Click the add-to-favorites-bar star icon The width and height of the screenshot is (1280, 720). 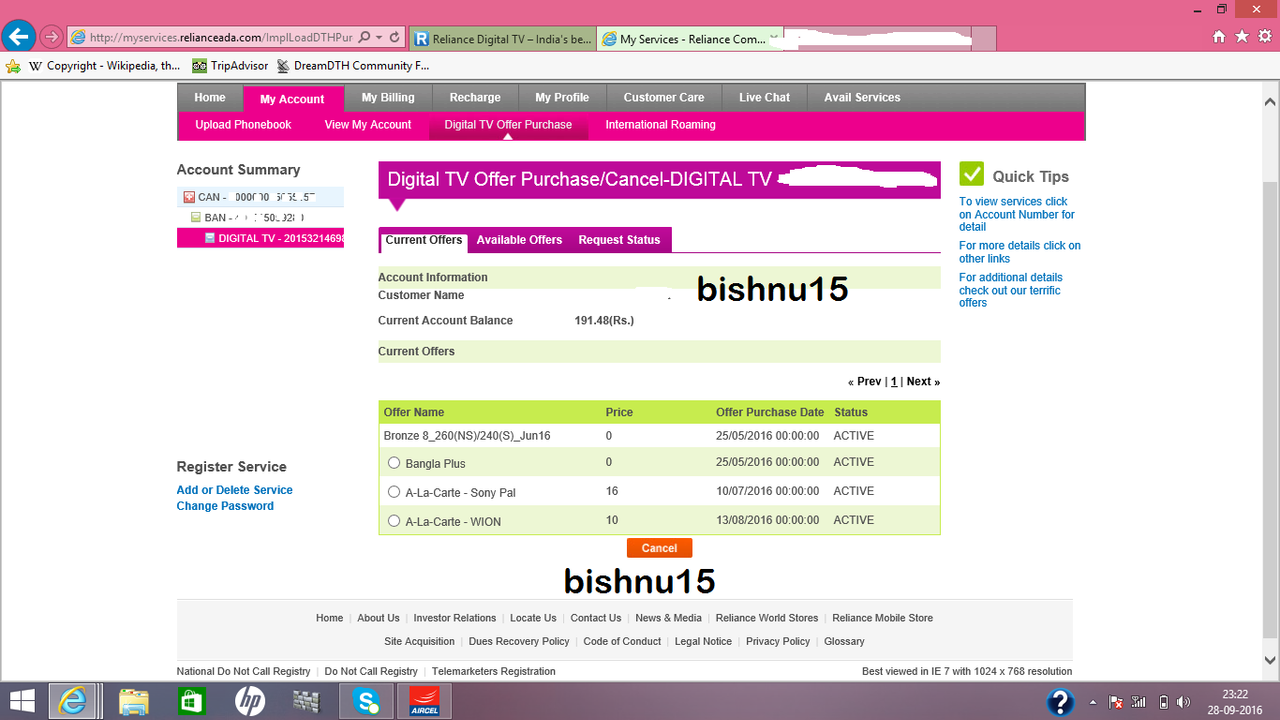(13, 66)
